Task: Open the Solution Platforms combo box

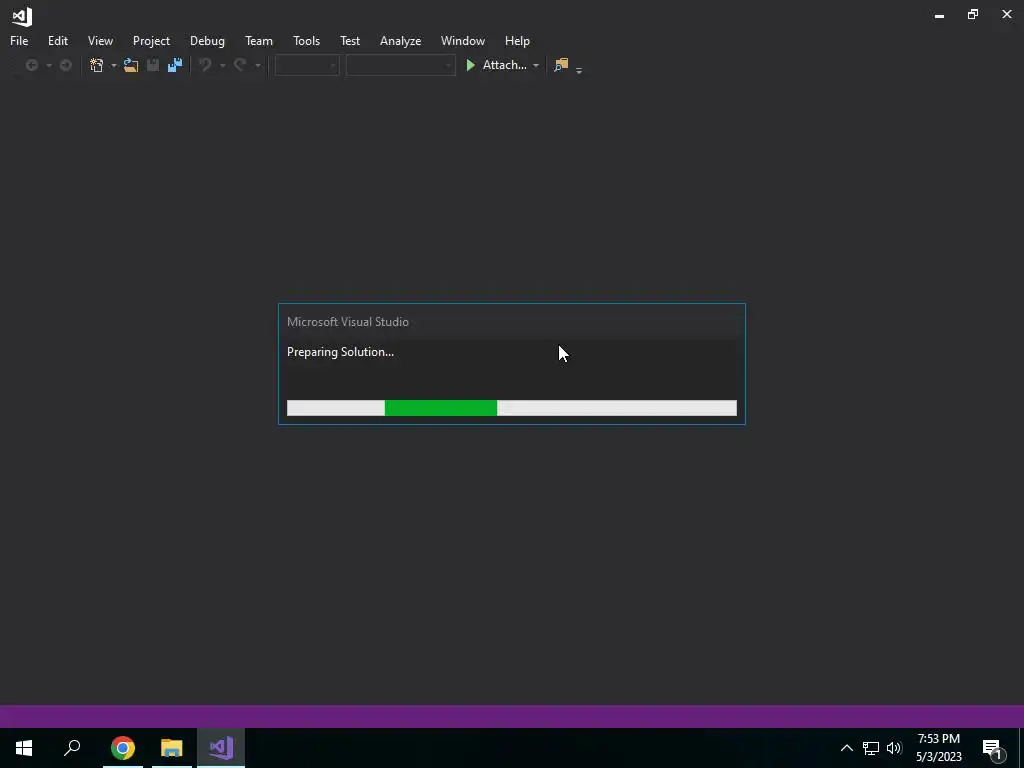Action: [x=400, y=65]
